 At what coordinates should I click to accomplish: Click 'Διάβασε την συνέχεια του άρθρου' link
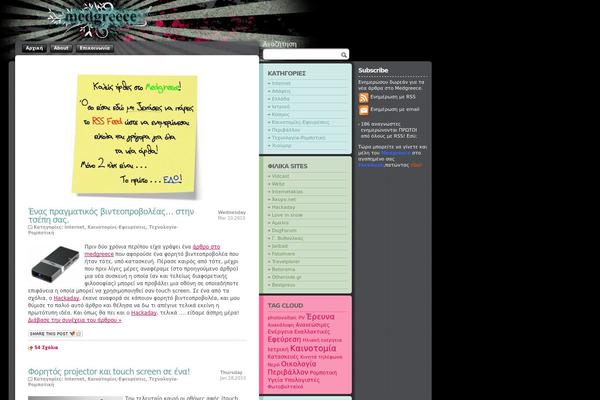(x=75, y=320)
